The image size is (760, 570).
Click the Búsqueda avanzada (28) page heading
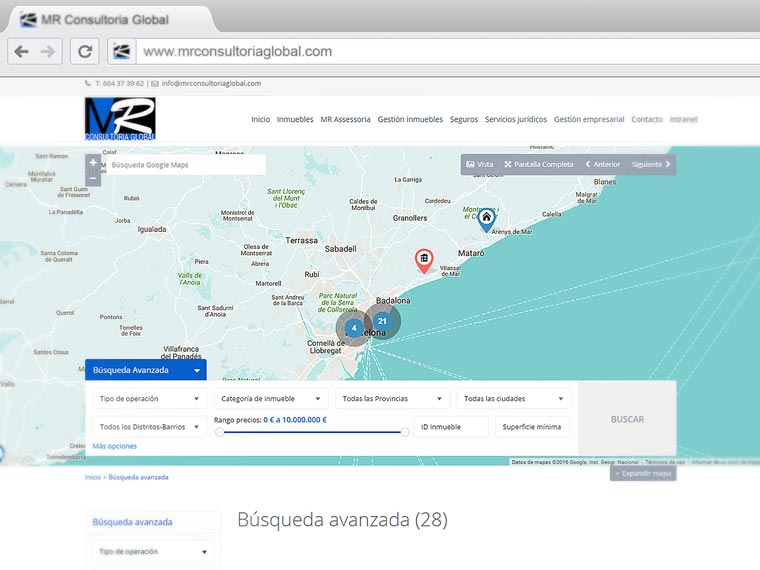click(342, 520)
